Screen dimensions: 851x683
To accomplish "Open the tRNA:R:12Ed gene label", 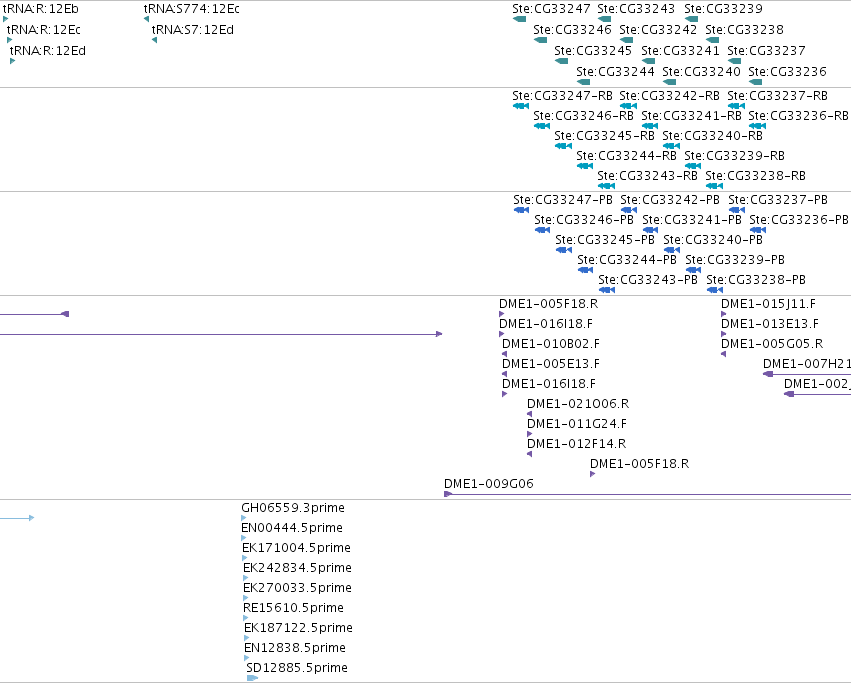I will [48, 50].
